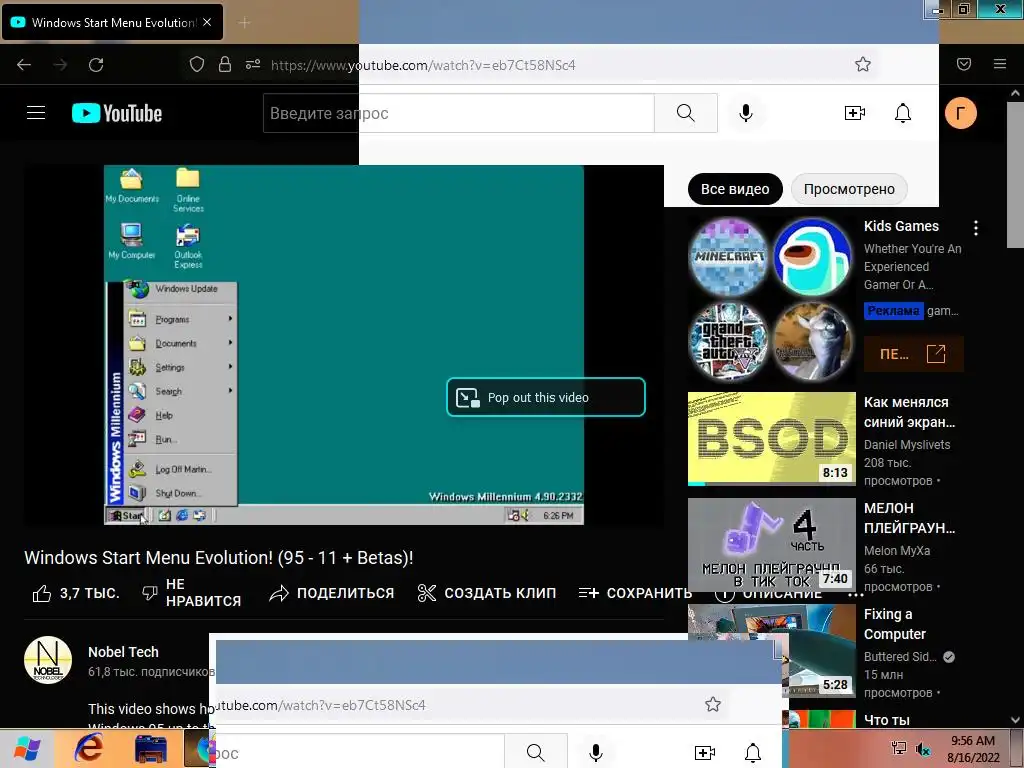The height and width of the screenshot is (768, 1024).
Task: Open the Nobel Tech channel name
Action: click(123, 652)
